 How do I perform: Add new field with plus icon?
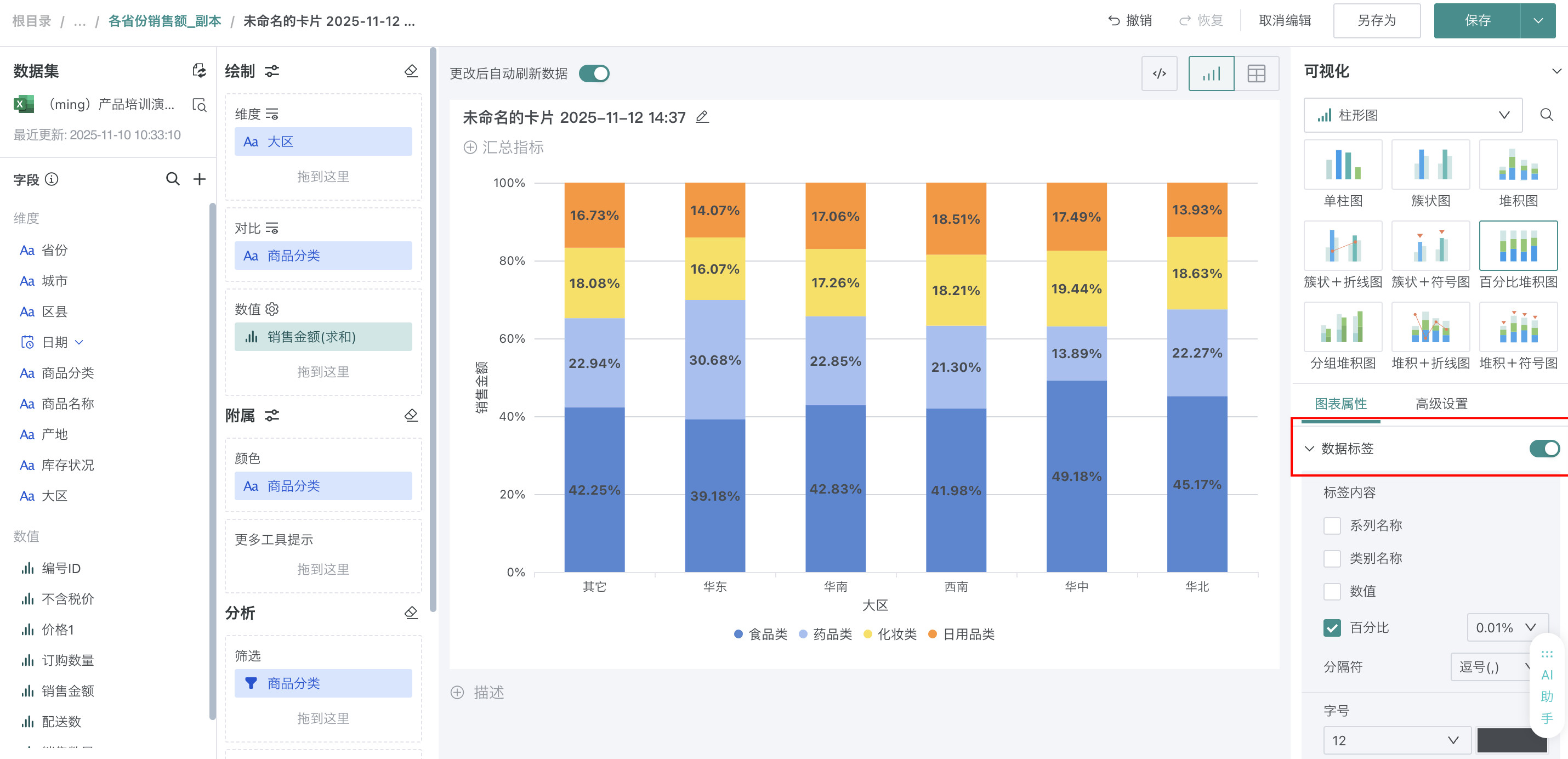pyautogui.click(x=199, y=179)
